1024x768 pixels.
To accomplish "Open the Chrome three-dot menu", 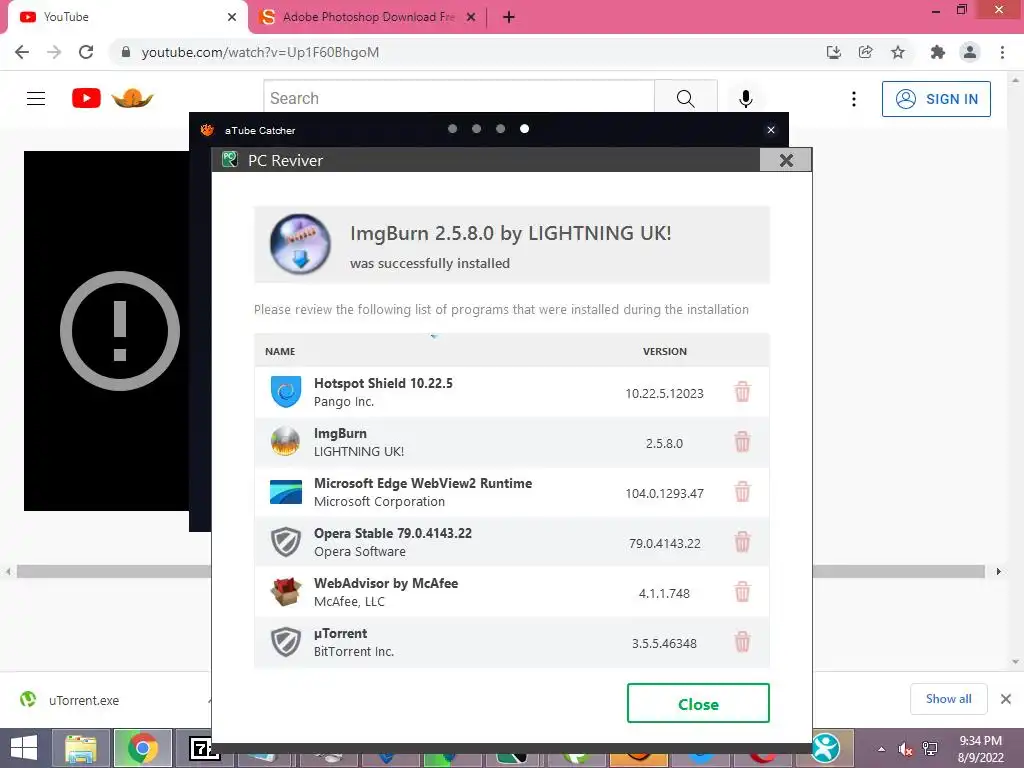I will 1002,52.
